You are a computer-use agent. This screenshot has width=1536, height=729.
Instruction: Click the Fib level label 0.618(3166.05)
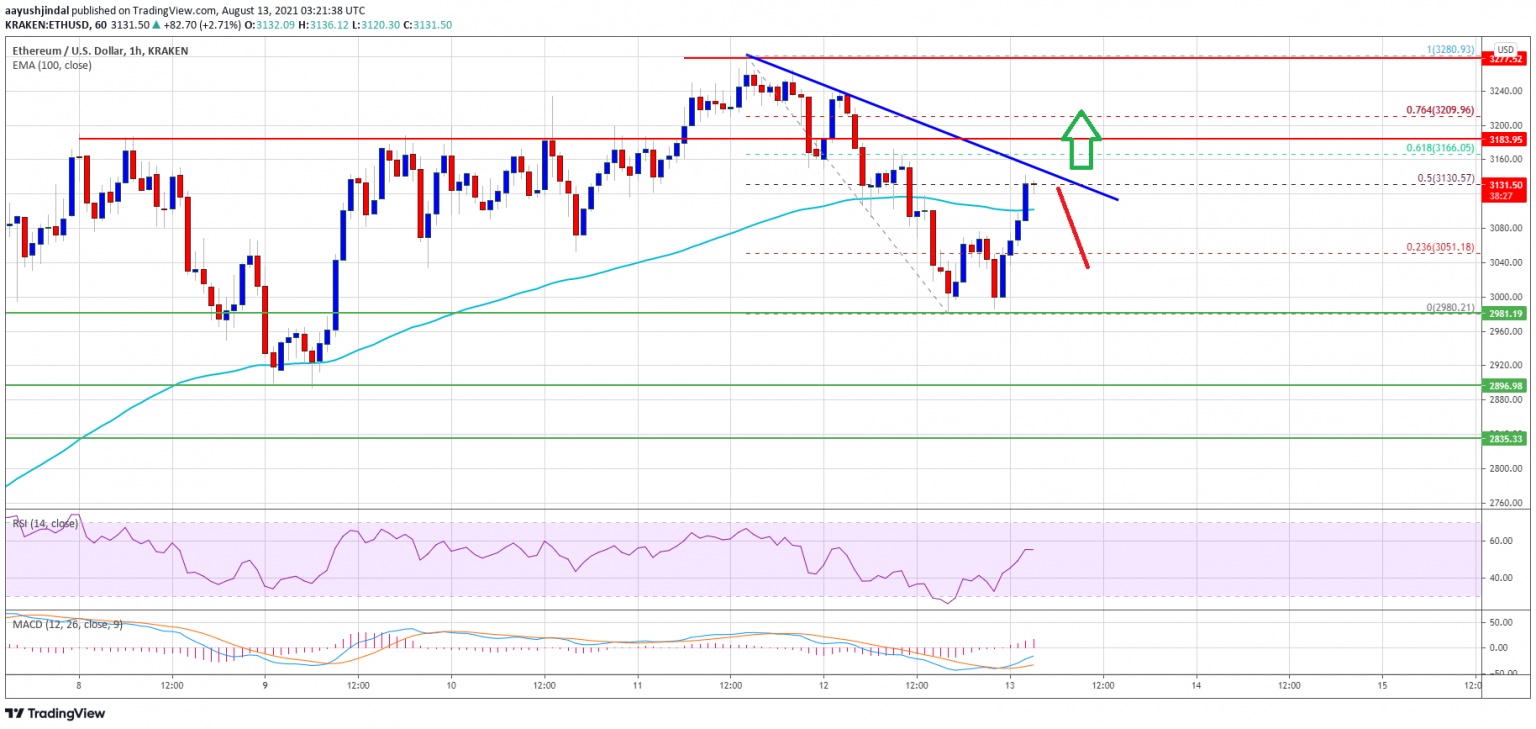pyautogui.click(x=1438, y=147)
